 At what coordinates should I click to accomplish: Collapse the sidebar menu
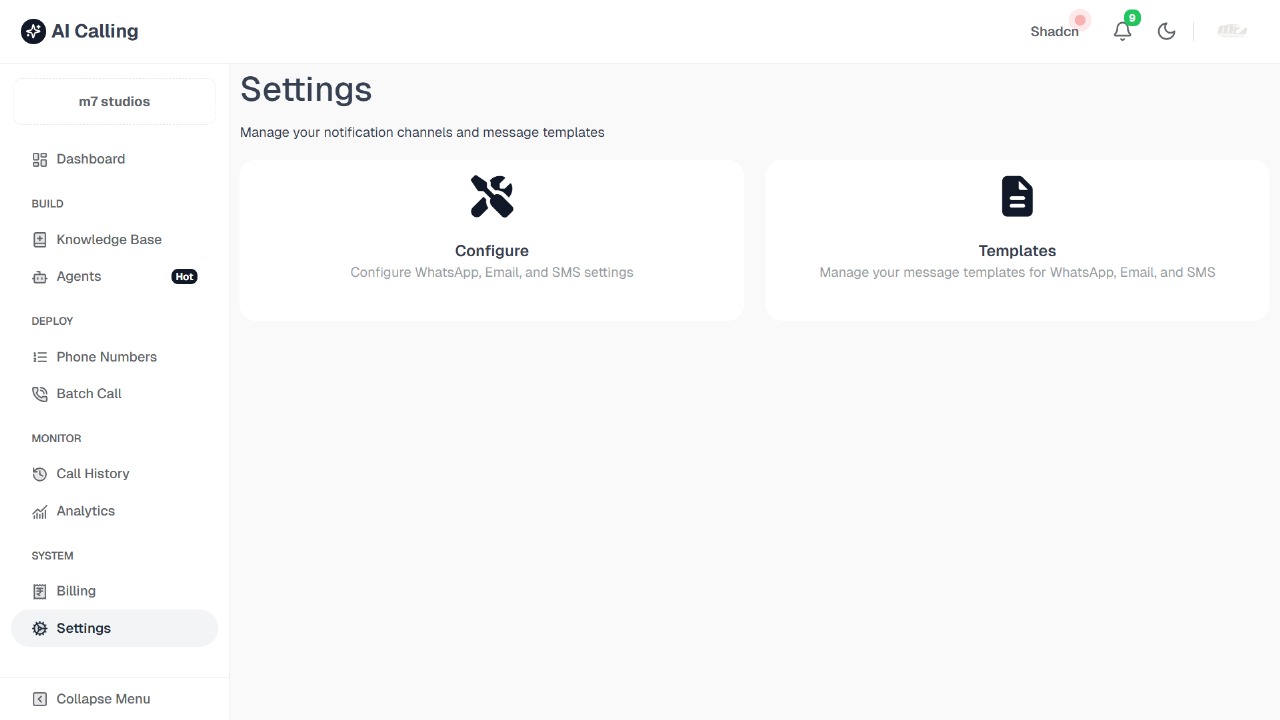(103, 698)
